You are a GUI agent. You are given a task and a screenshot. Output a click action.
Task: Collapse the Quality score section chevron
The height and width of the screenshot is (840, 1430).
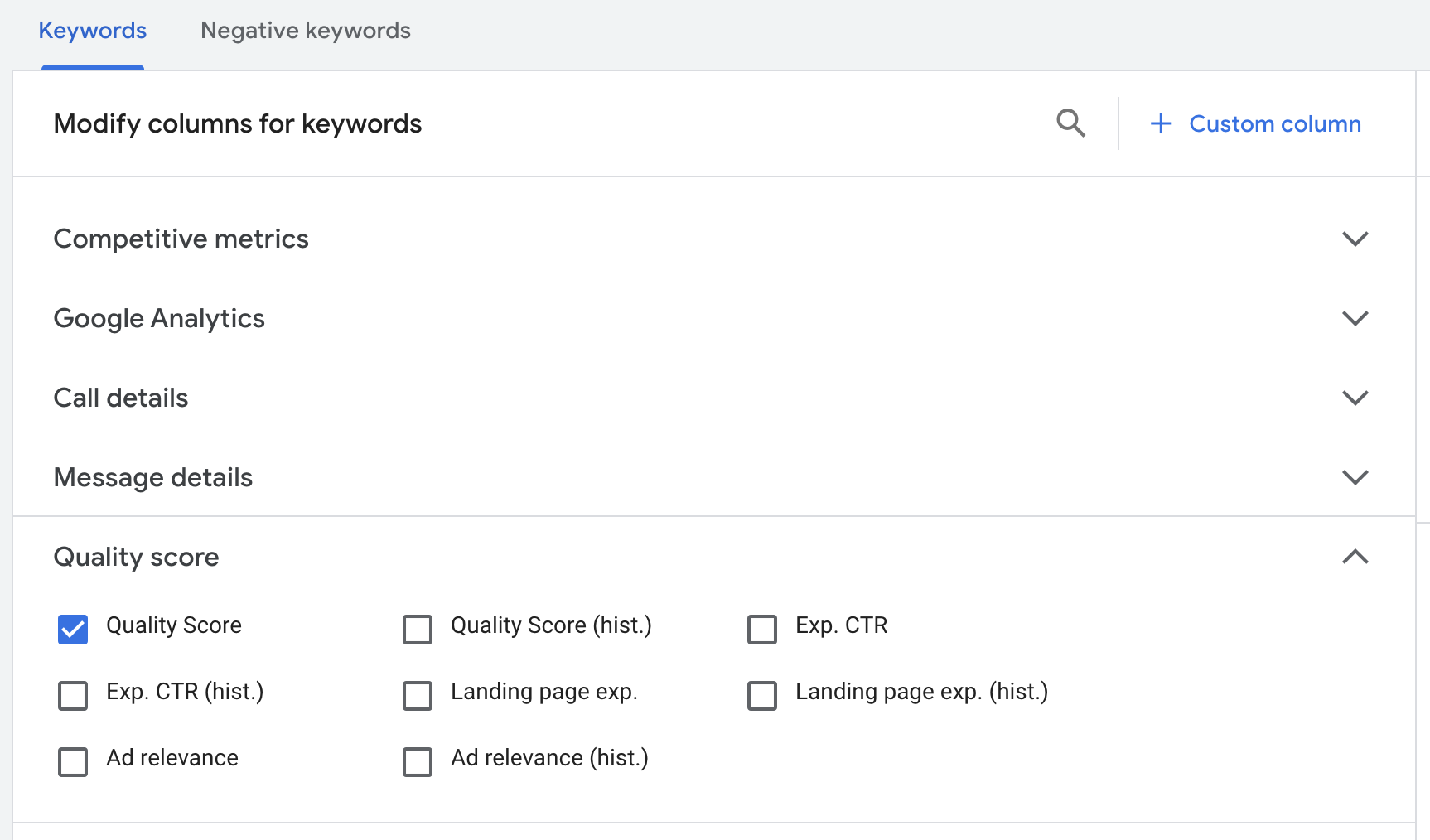[1355, 557]
